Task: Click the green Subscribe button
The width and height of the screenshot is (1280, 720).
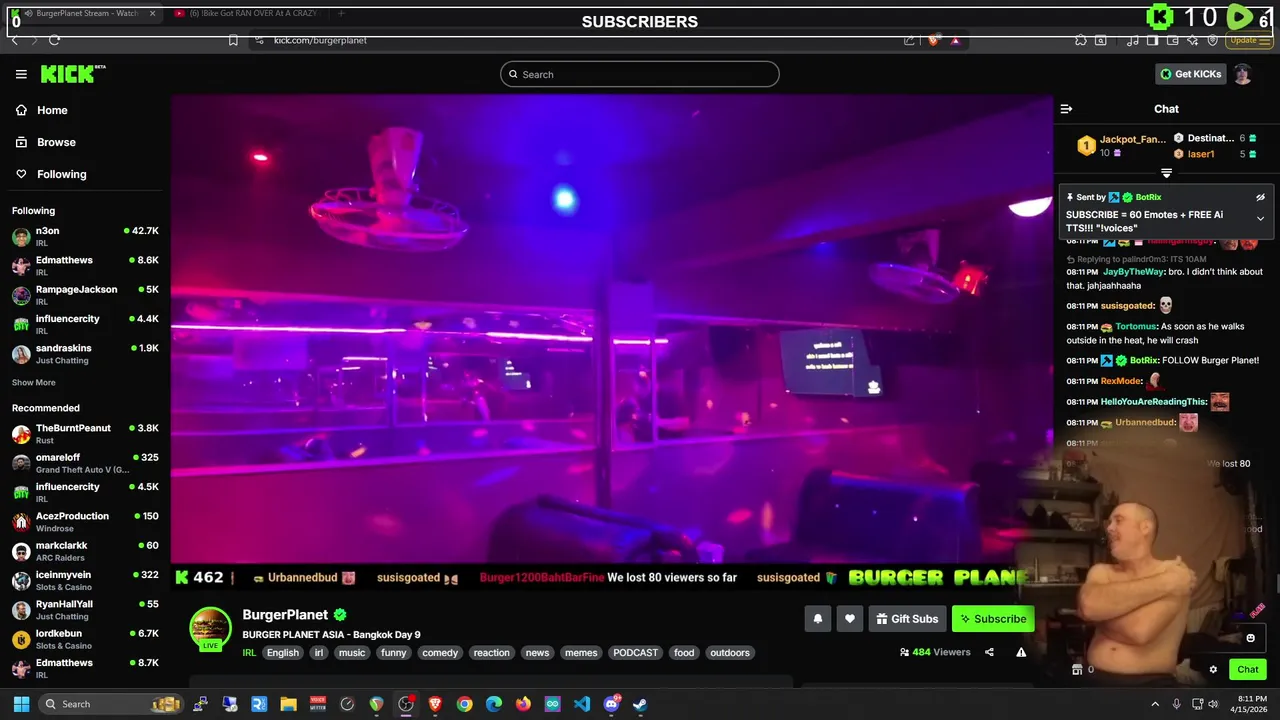Action: click(x=993, y=619)
